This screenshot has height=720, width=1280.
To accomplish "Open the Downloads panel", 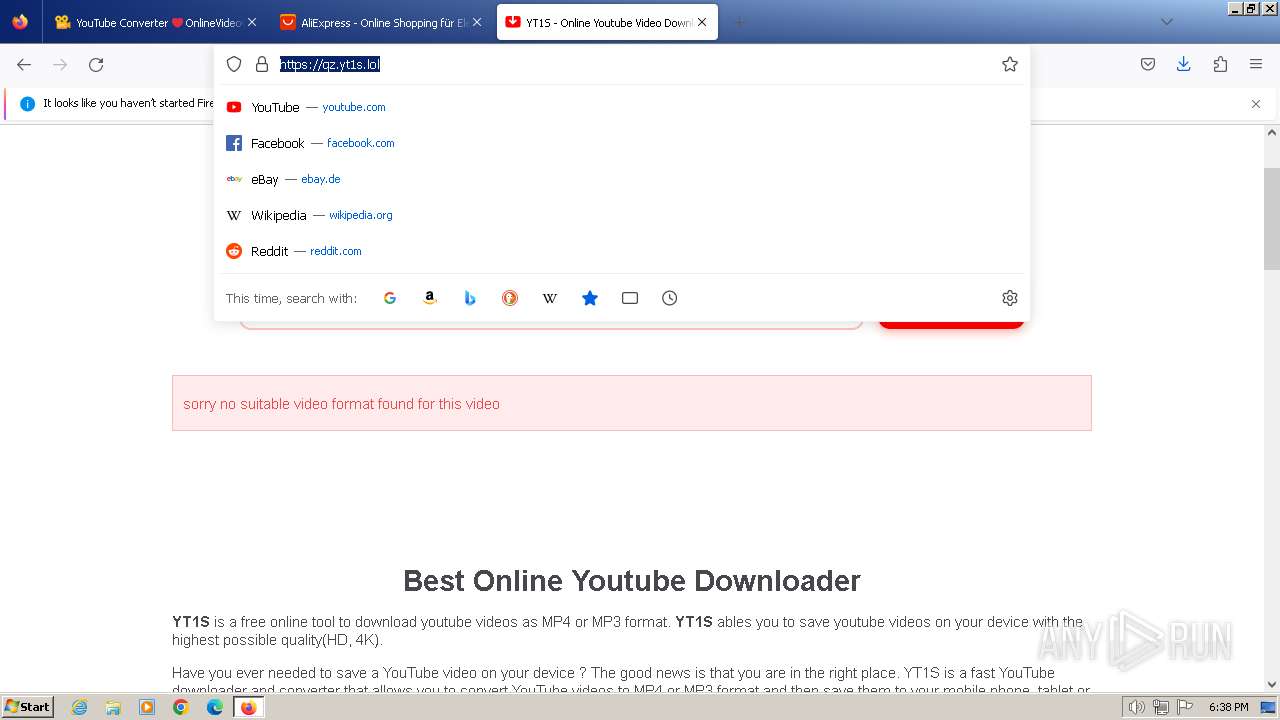I will (x=1183, y=64).
